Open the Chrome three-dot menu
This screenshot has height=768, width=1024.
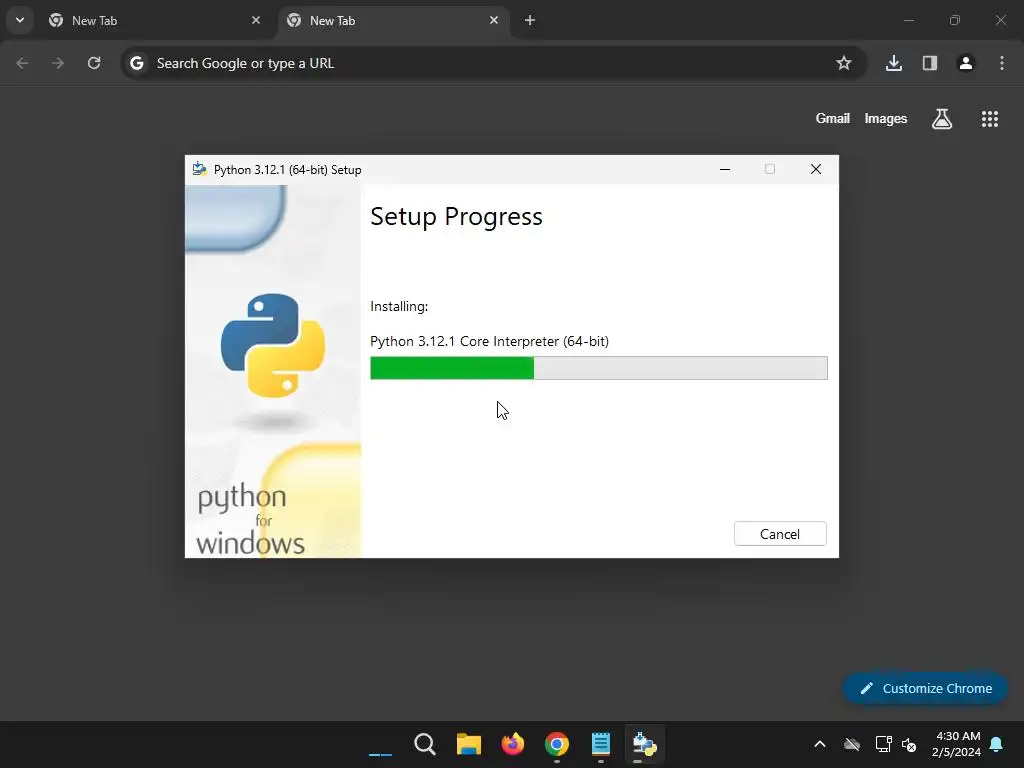[1002, 63]
